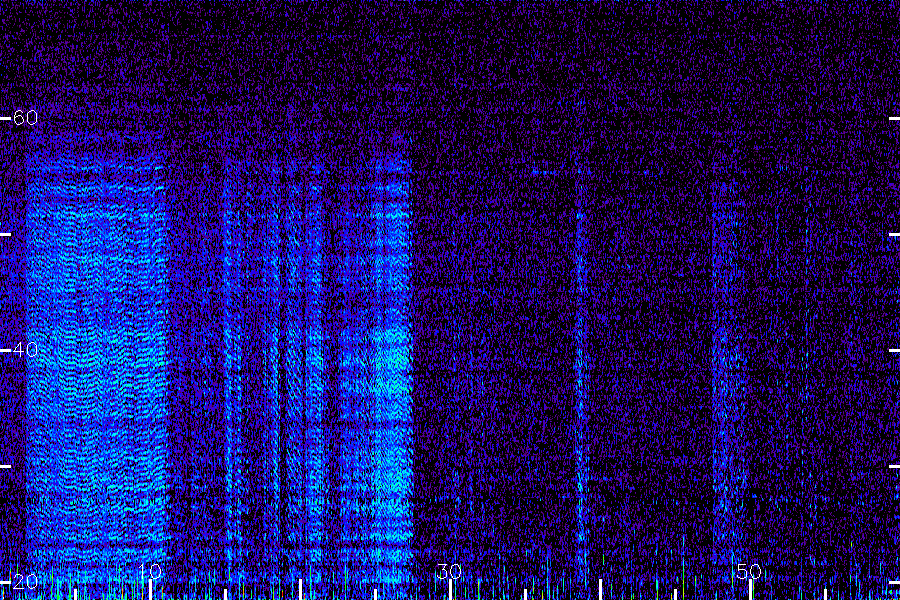Click the "60" label on the frequency axis
This screenshot has width=900, height=600.
(25, 118)
